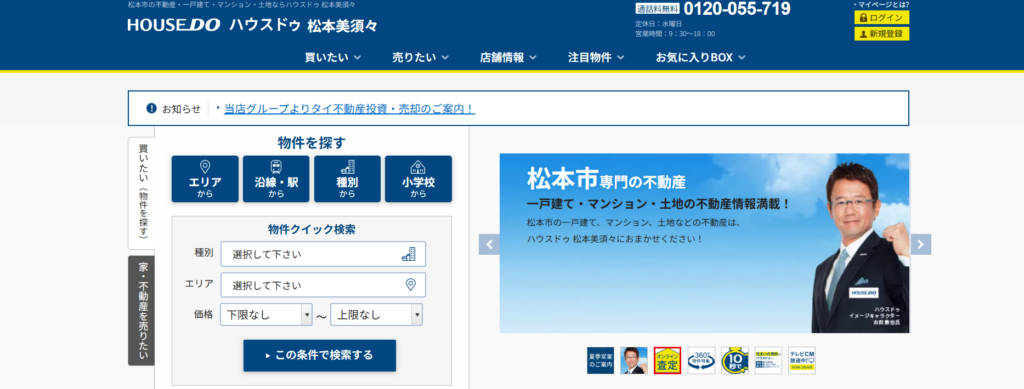Expand the お気に入りBOX menu
The image size is (1024, 389).
tap(700, 57)
